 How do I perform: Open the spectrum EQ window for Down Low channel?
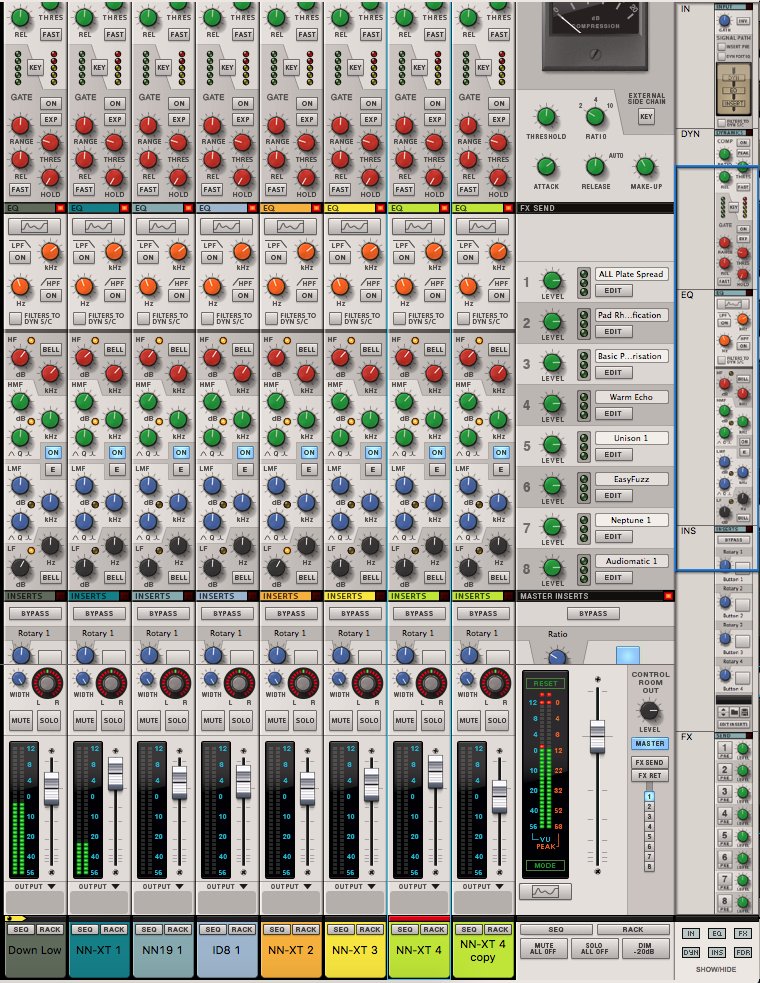coord(36,226)
